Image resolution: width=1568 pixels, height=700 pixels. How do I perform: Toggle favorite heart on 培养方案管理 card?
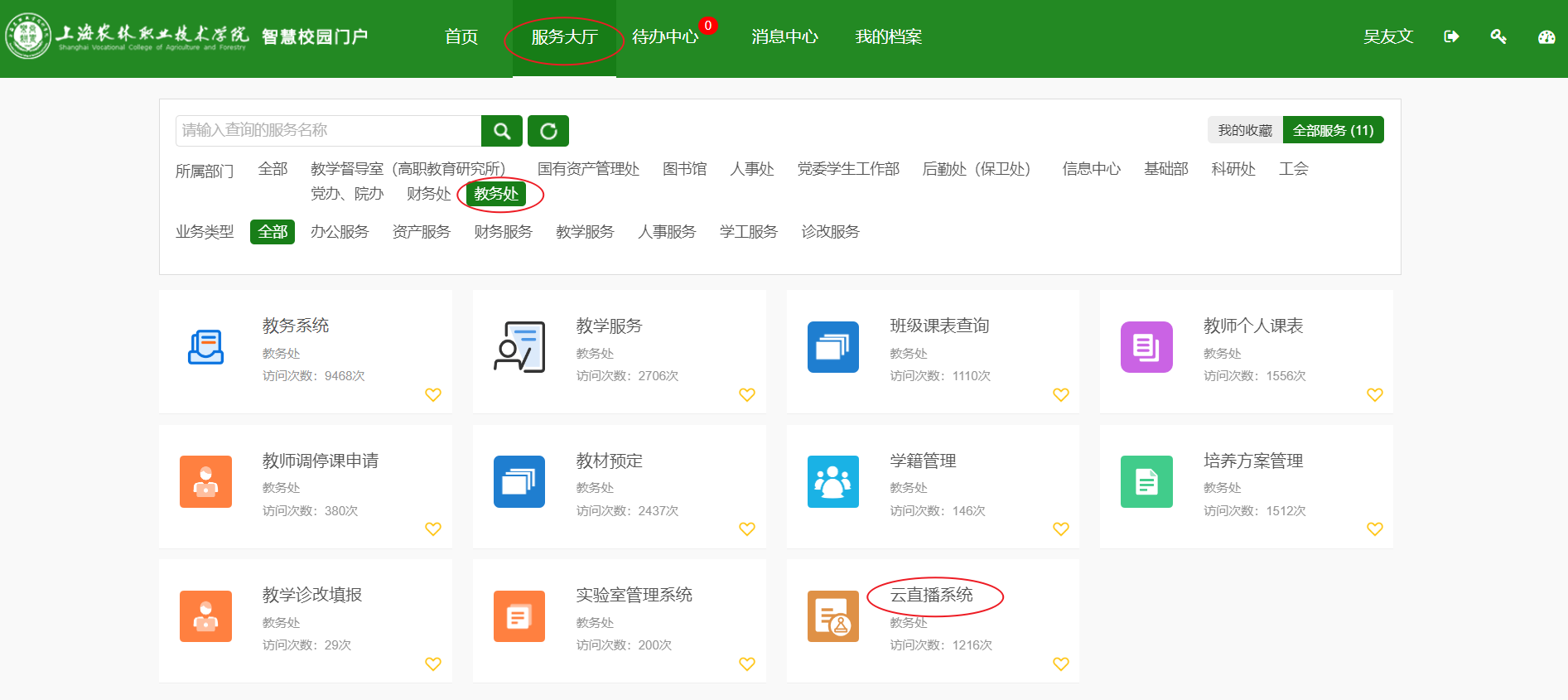(1374, 529)
